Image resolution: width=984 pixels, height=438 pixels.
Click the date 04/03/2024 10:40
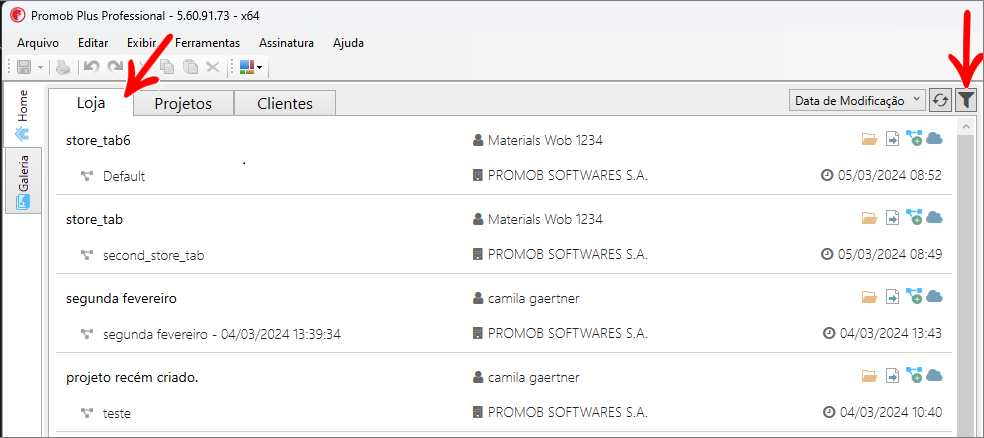tap(890, 412)
